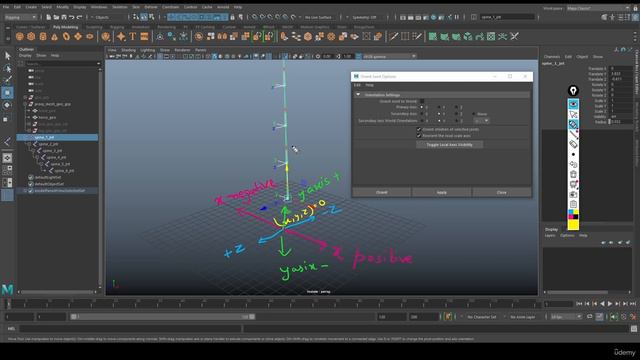Open the Rigging menu set dropdown
640x360 pixels.
pyautogui.click(x=20, y=17)
